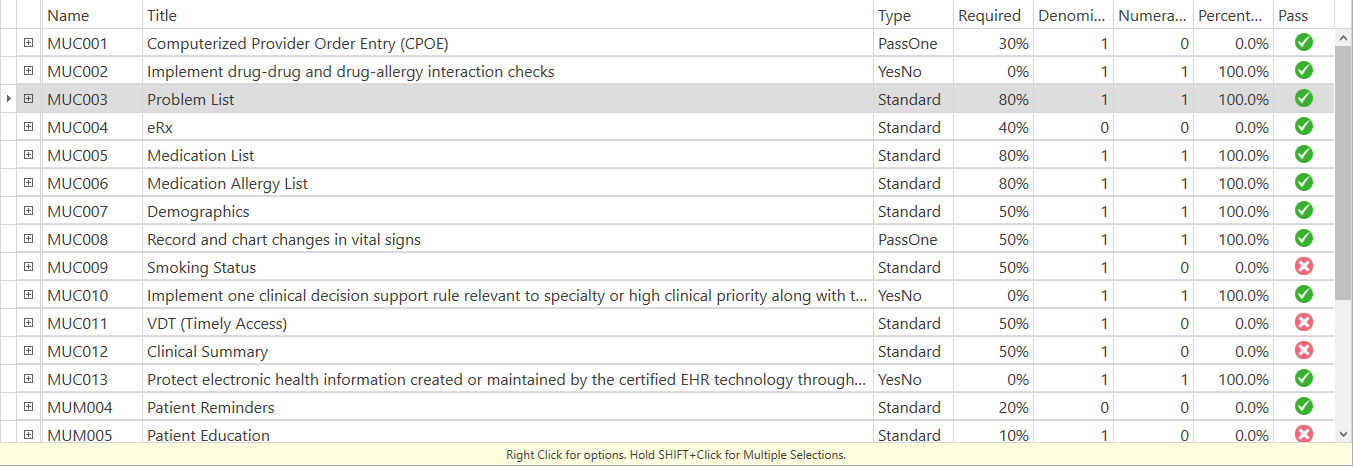Screen dimensions: 1355x467
Task: Expand the MUC009 Smoking Status row
Action: click(29, 267)
